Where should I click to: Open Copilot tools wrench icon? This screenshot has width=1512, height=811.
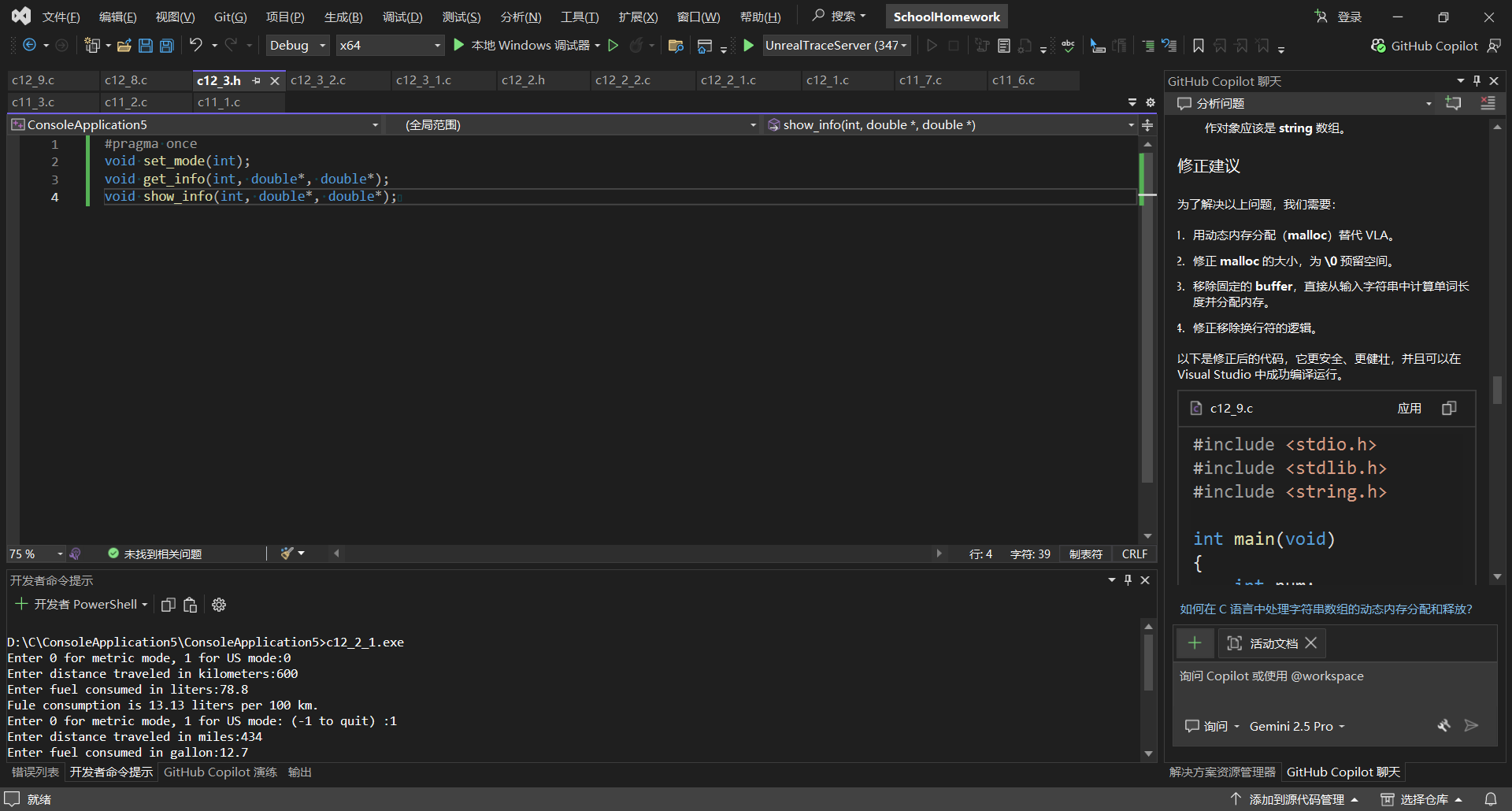coord(1443,726)
